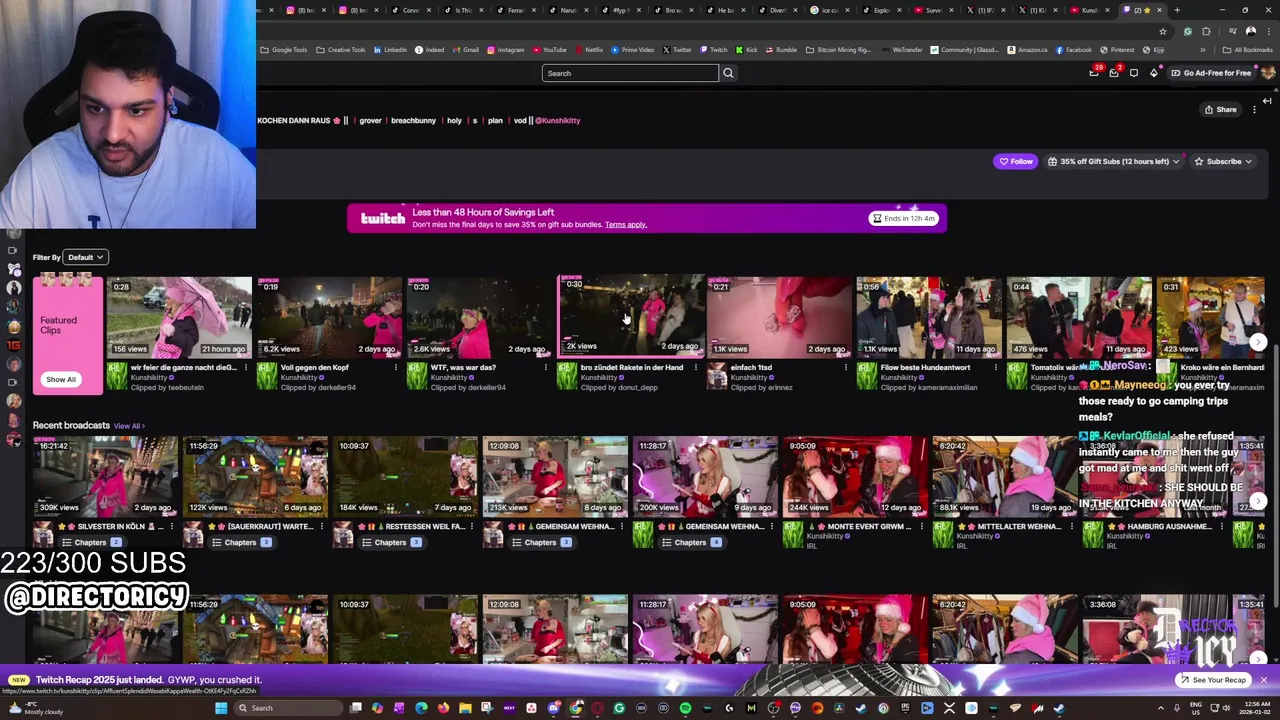Click Go Ad-Free for Free button

[x=1211, y=73]
